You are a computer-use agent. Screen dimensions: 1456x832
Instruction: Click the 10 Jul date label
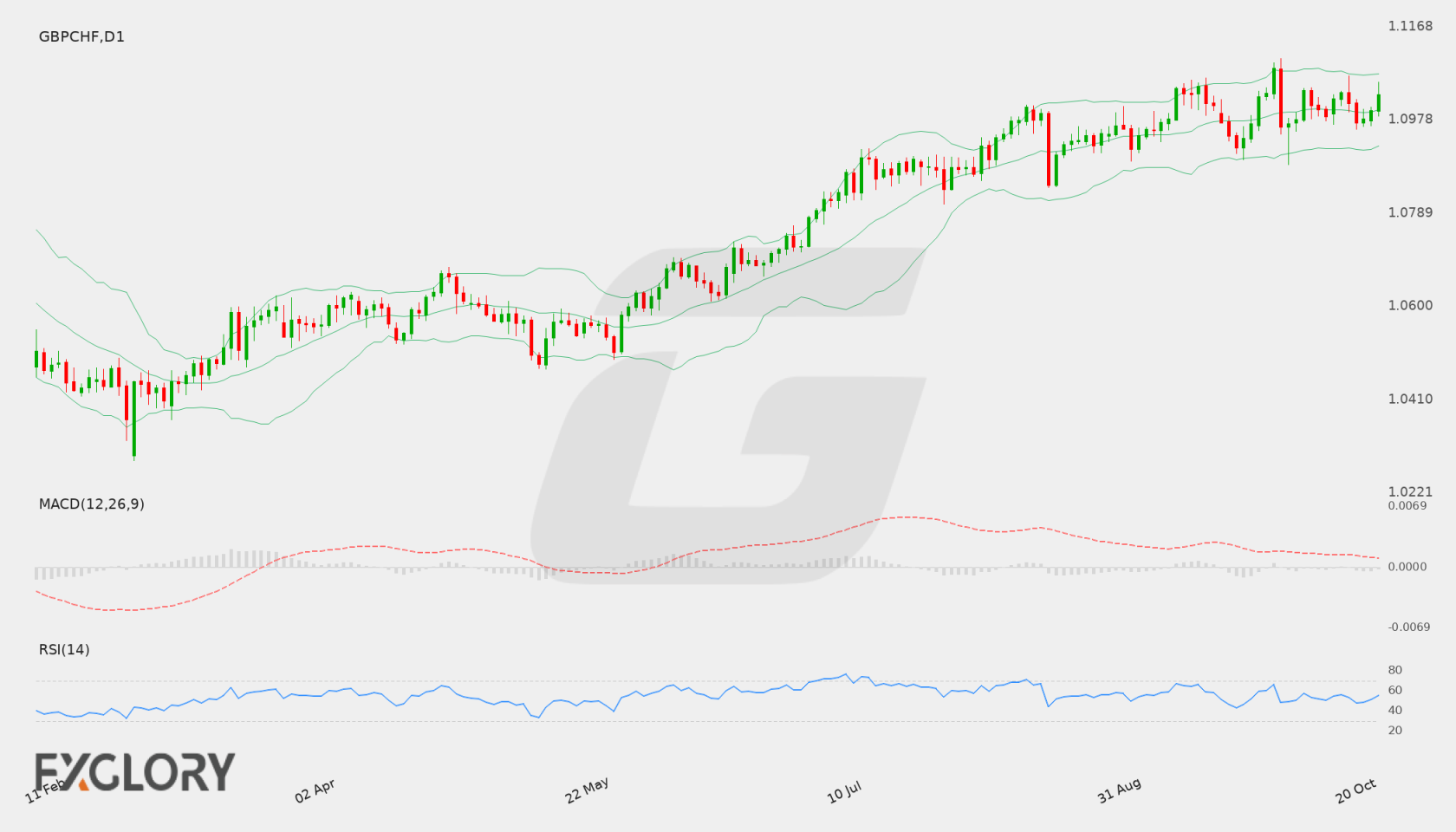844,792
